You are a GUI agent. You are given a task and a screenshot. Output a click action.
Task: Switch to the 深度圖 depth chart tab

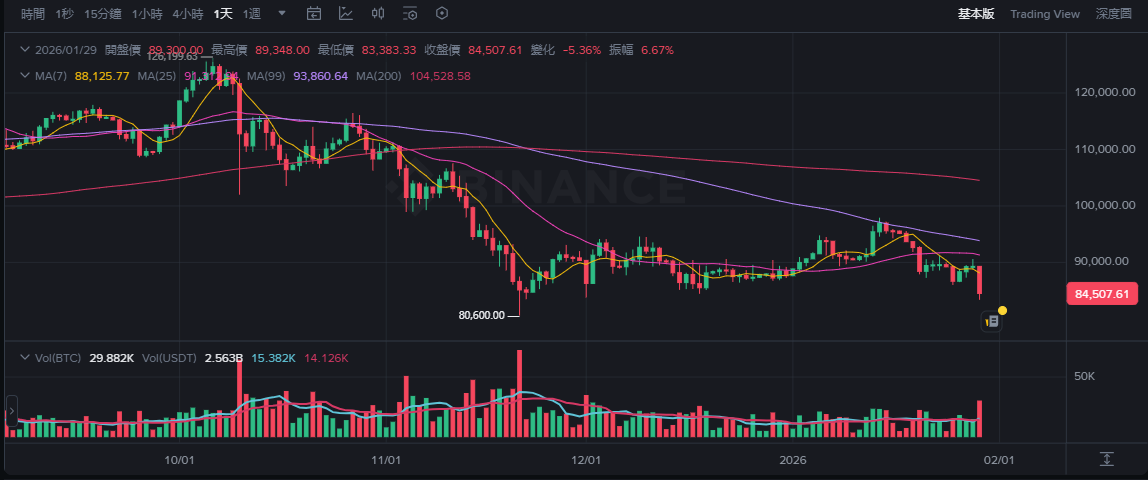coord(1113,14)
